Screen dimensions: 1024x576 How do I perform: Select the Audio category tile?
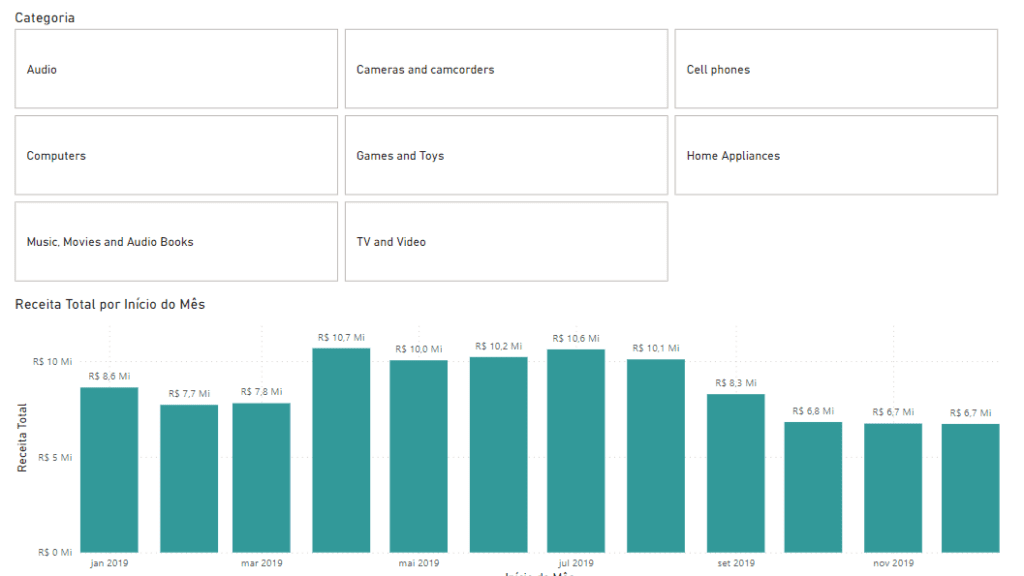pyautogui.click(x=176, y=69)
